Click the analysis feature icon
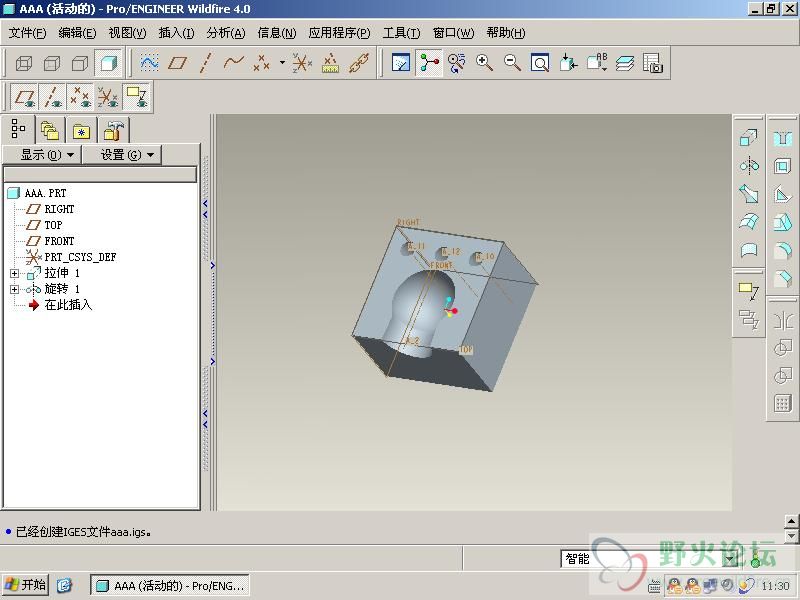Screen dimensions: 800x600 331,63
